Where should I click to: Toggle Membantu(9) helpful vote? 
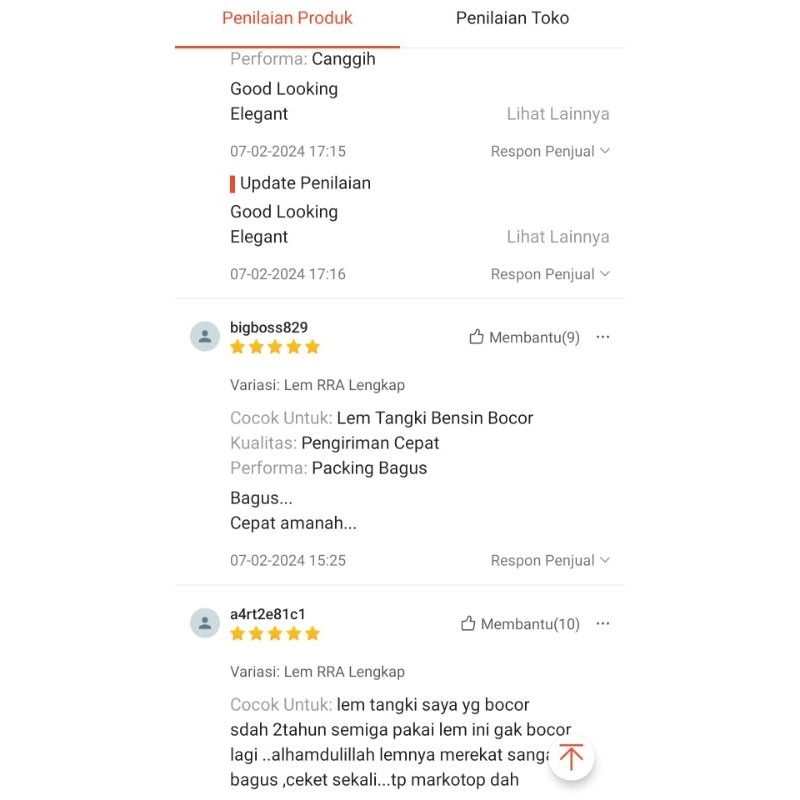[x=533, y=338]
